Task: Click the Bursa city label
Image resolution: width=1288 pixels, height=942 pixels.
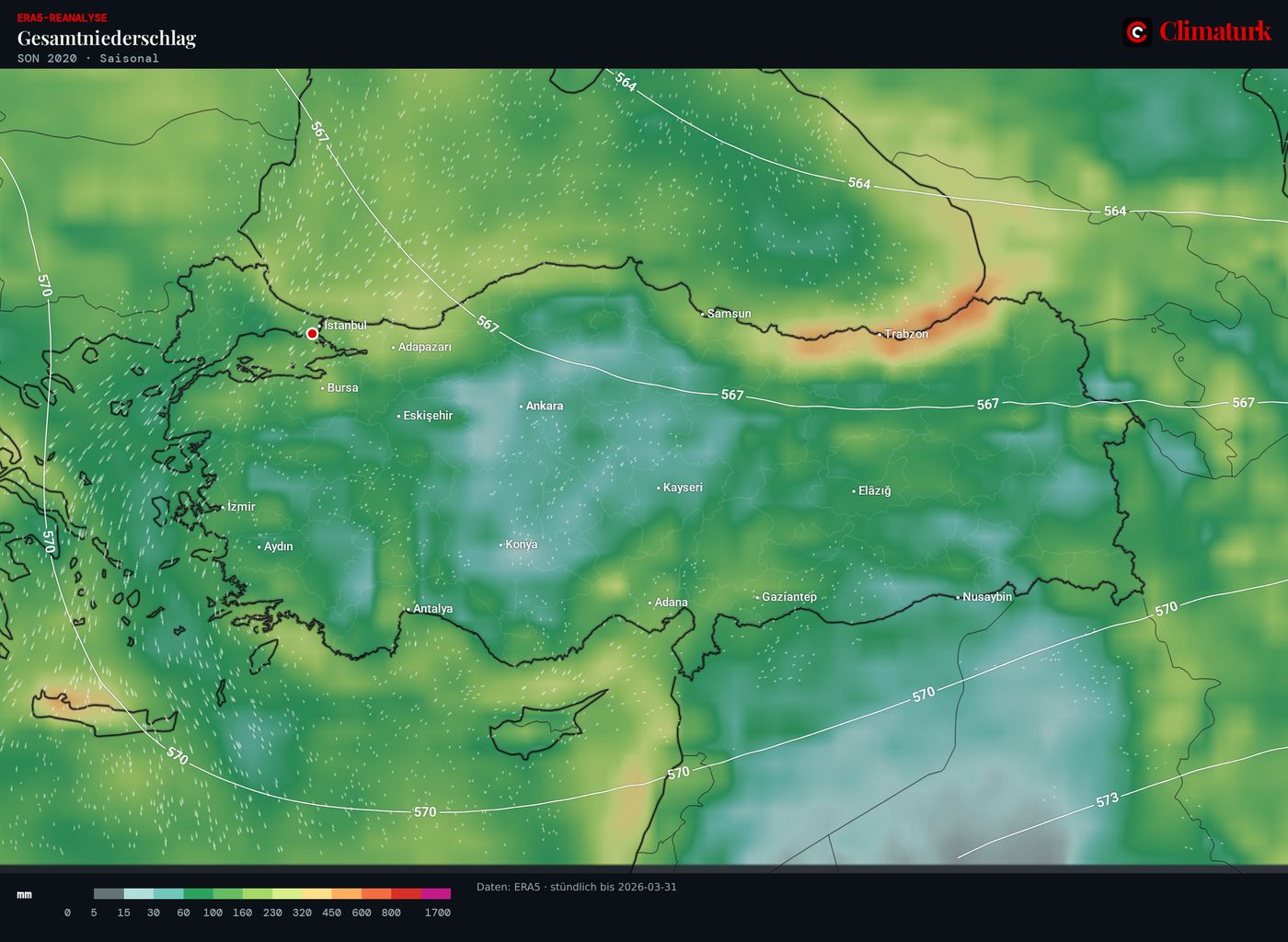Action: tap(342, 387)
